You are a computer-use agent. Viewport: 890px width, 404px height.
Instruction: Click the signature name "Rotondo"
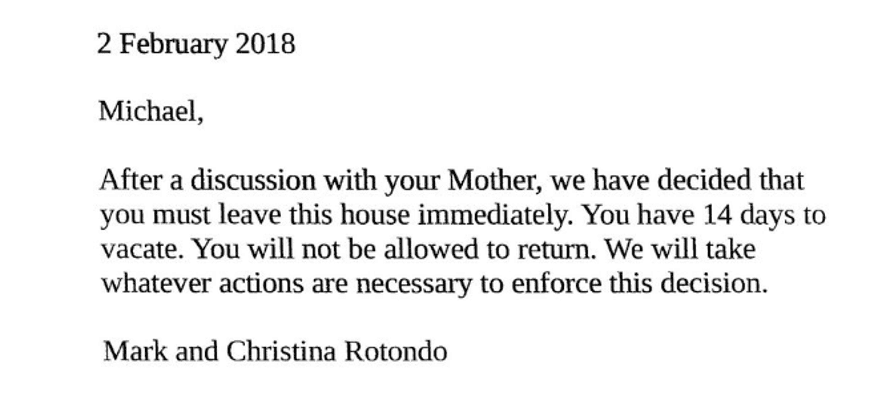(396, 352)
